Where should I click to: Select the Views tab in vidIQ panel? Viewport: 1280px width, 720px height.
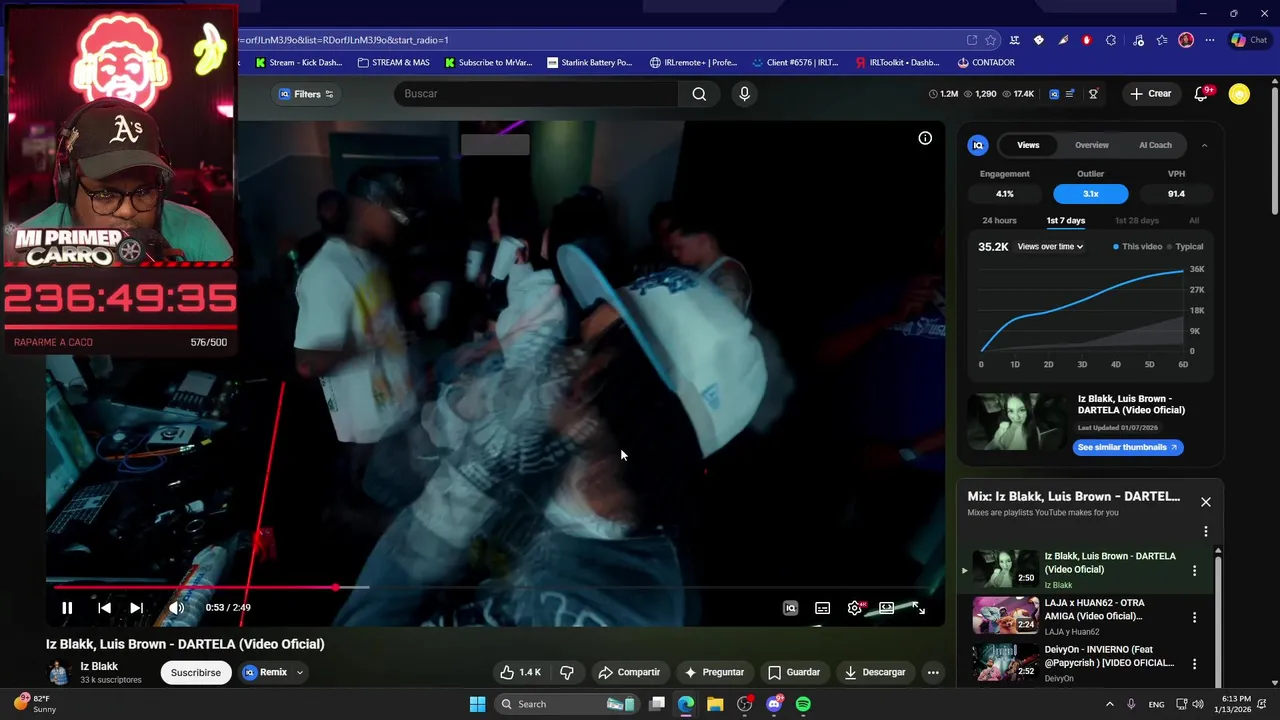(1028, 145)
